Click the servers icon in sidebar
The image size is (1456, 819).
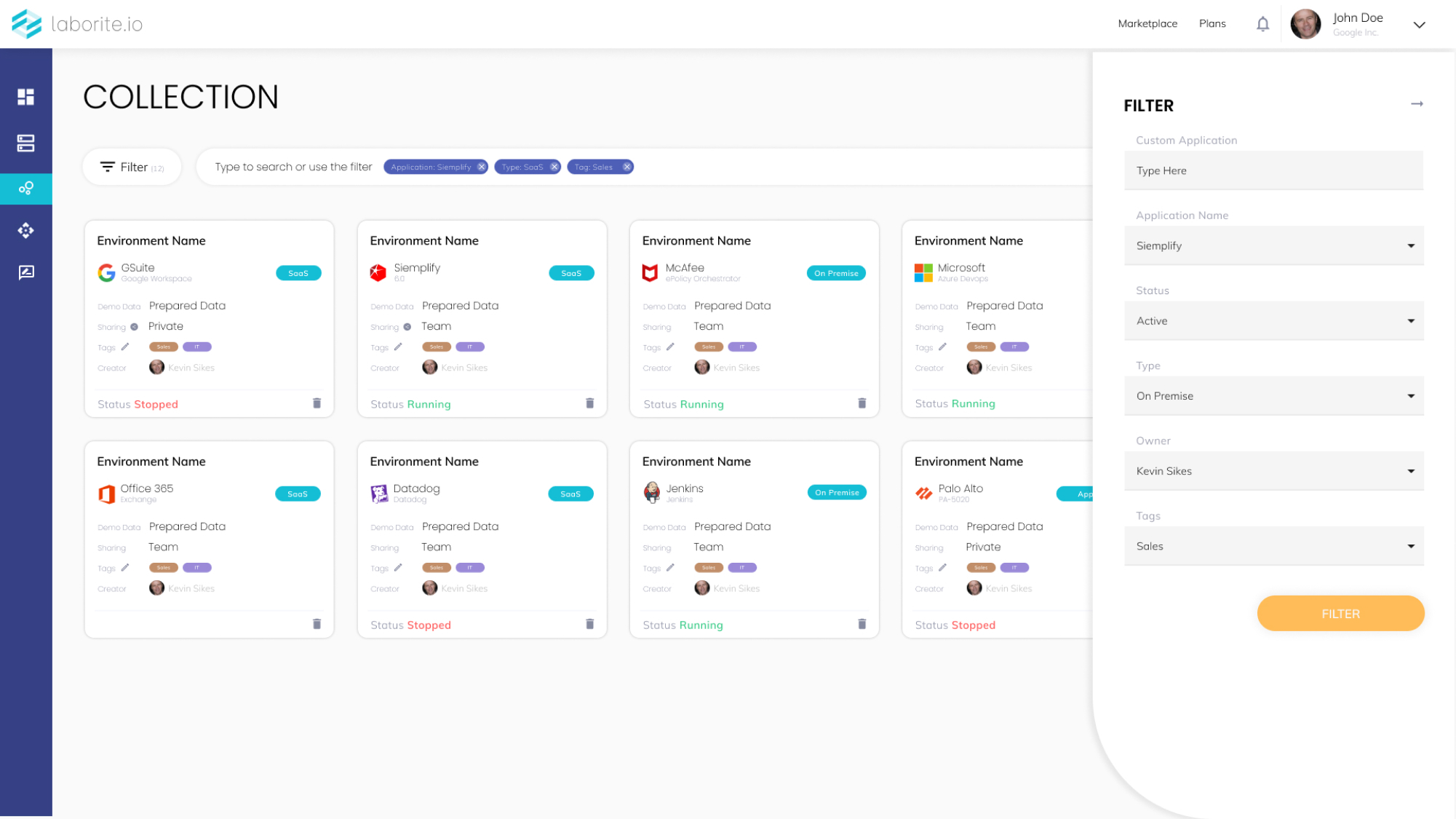[x=26, y=143]
